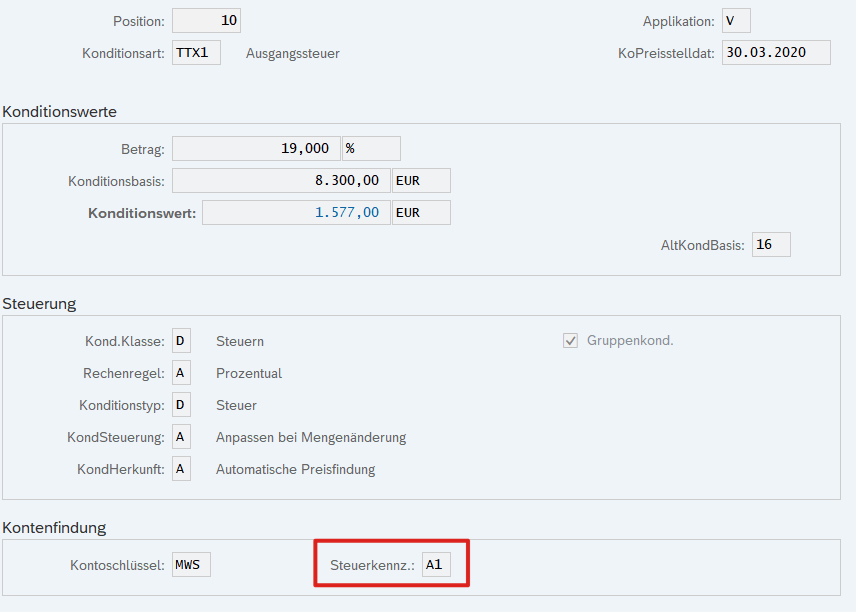This screenshot has height=612, width=856.
Task: Click the Kontoschlüssel field MWS
Action: (191, 565)
